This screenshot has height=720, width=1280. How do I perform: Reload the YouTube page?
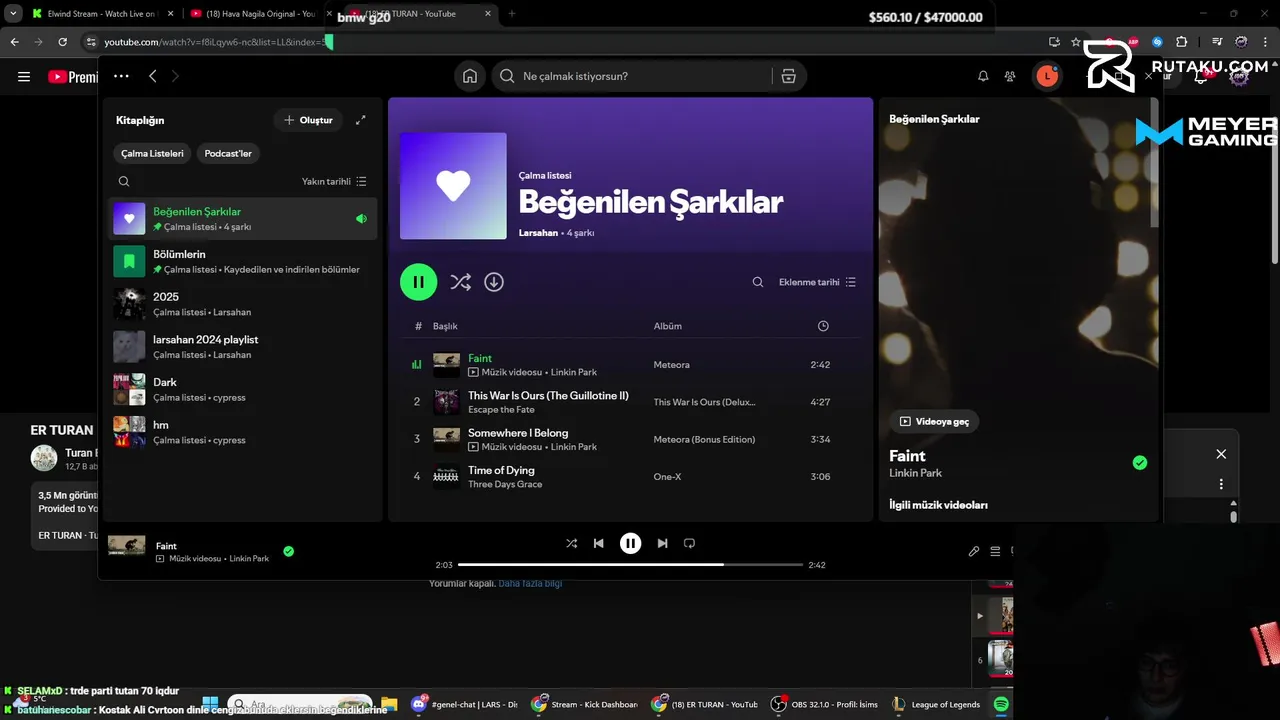[x=62, y=42]
